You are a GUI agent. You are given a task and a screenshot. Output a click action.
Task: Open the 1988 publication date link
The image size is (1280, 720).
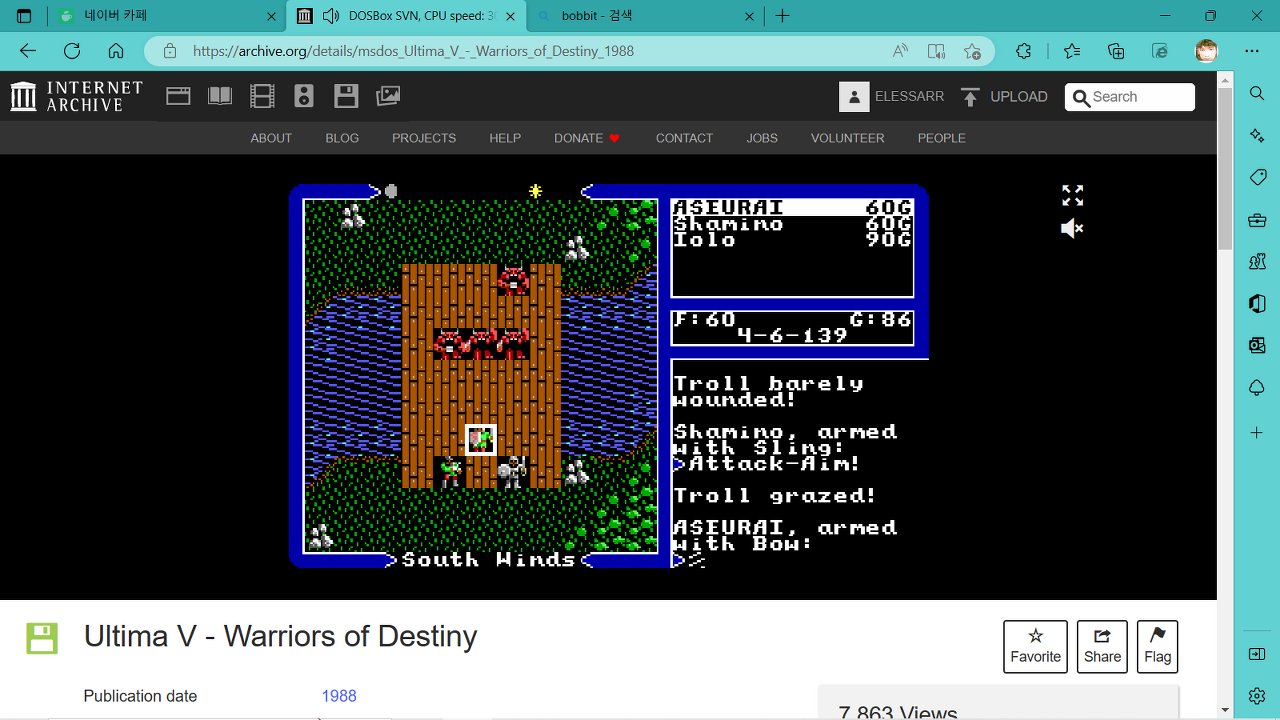click(339, 696)
